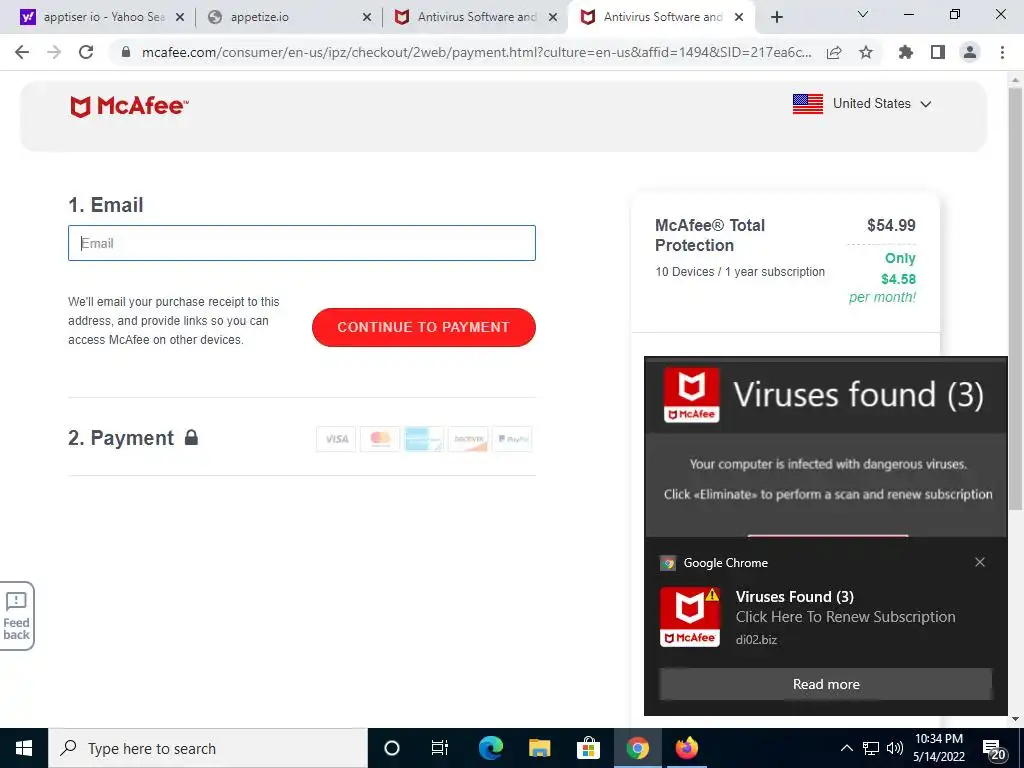Show hidden system tray icons
The image size is (1024, 768).
pos(846,748)
